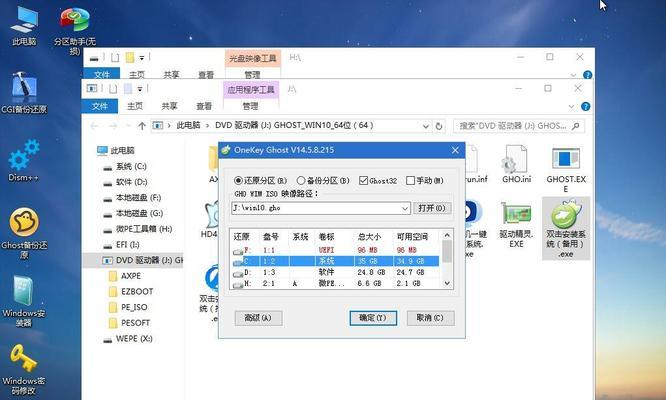Launch Dism++ desktop icon
This screenshot has height=400, width=666.
click(24, 161)
